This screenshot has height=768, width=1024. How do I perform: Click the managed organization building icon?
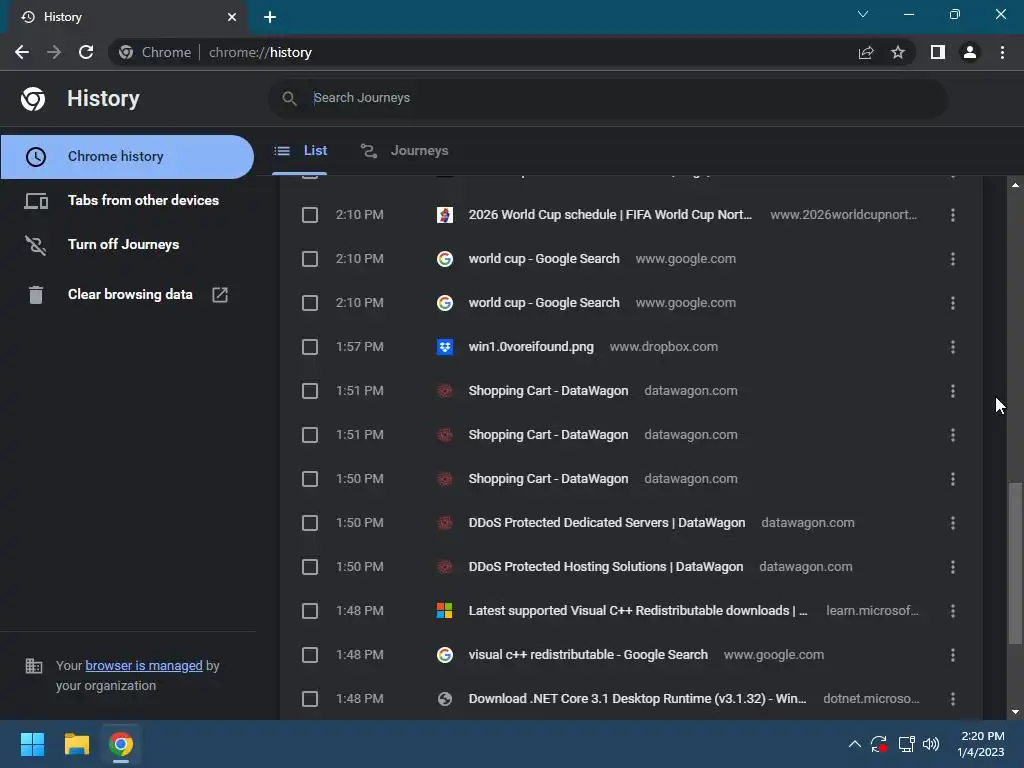(x=33, y=666)
